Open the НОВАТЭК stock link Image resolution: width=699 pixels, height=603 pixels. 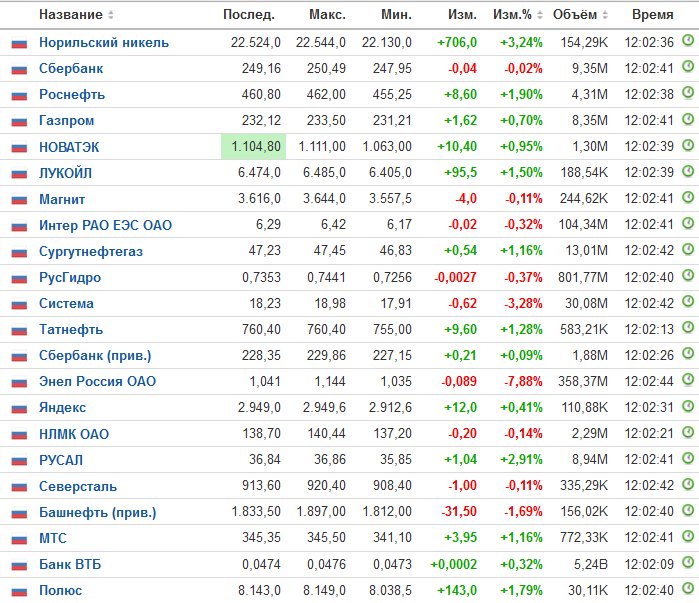[69, 147]
